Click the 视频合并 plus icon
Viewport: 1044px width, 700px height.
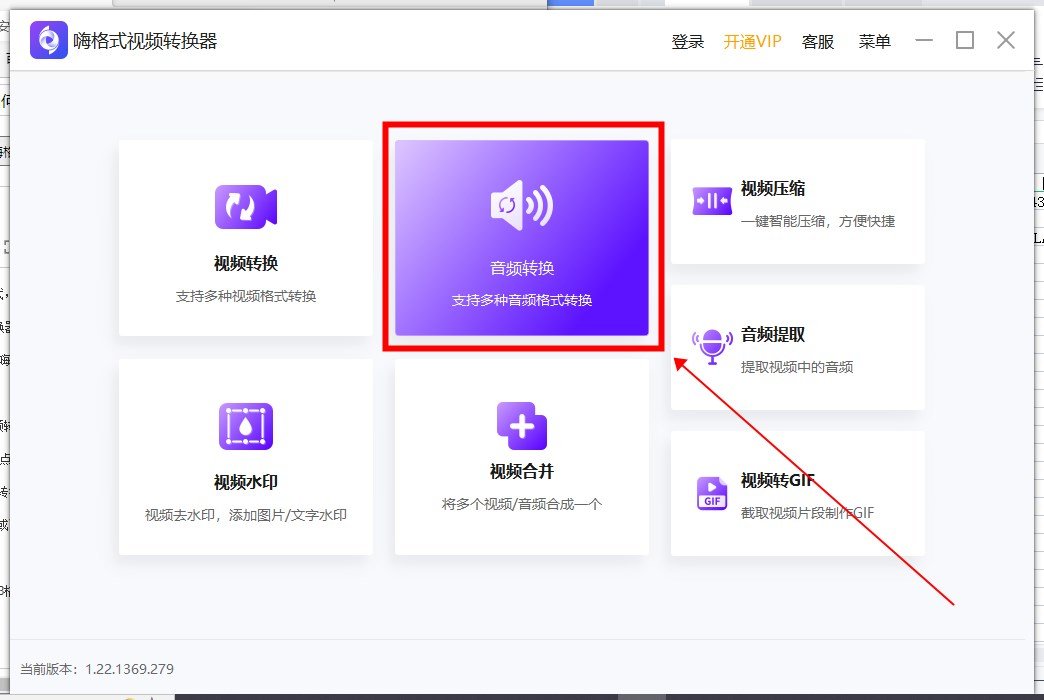coord(521,424)
